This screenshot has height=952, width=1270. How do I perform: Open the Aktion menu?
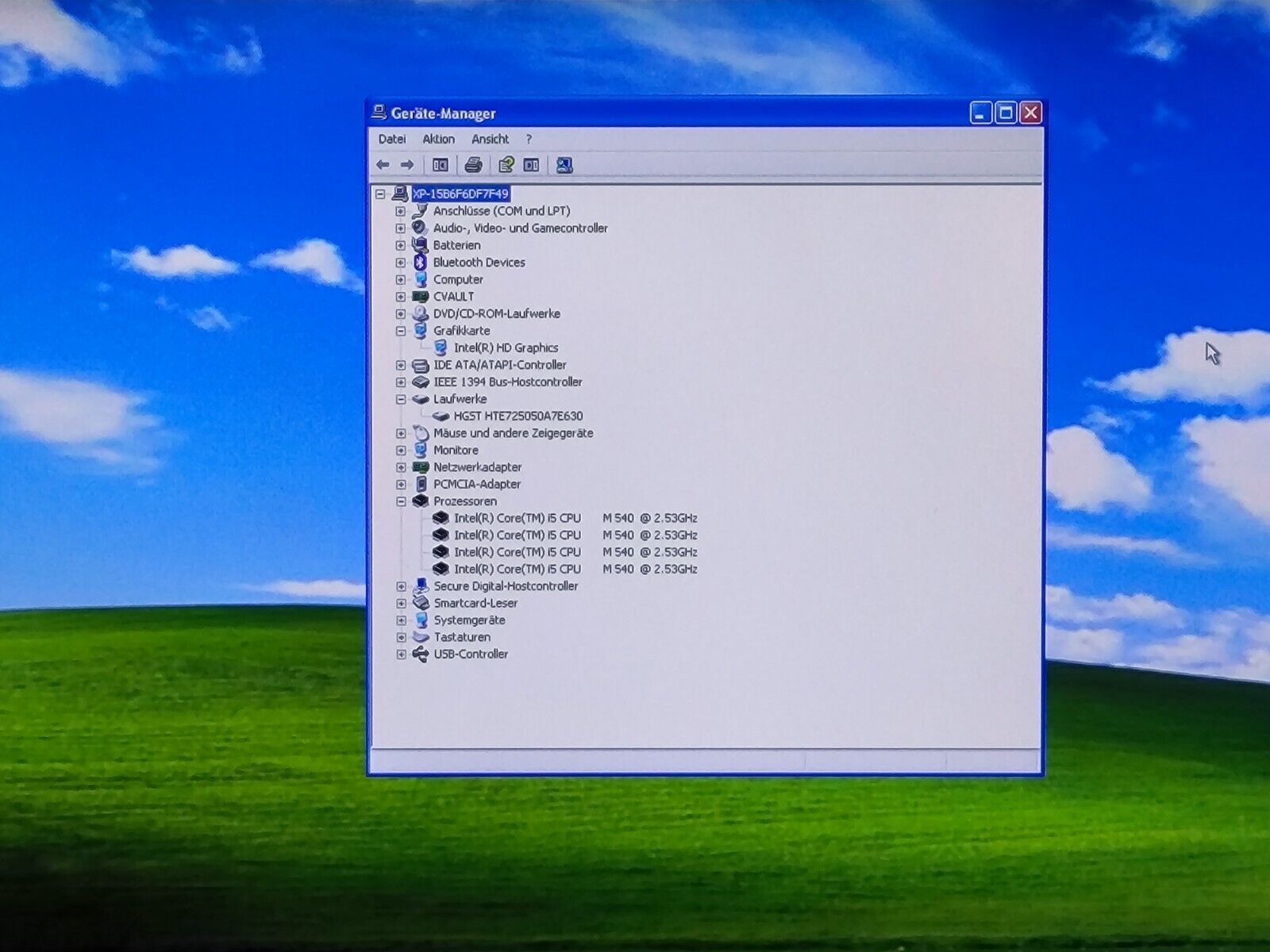[438, 139]
